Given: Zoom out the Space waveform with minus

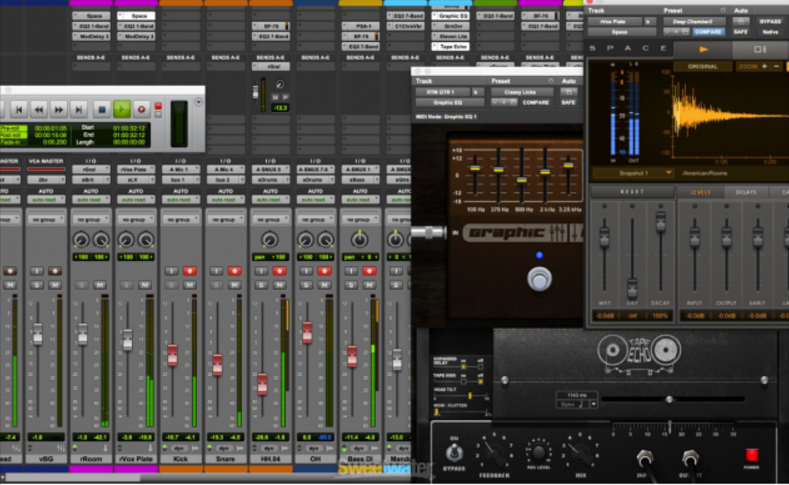Looking at the screenshot, I should point(776,66).
